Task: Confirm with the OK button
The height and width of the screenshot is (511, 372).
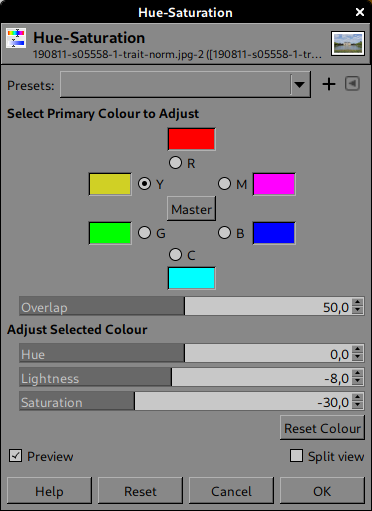Action: point(322,491)
